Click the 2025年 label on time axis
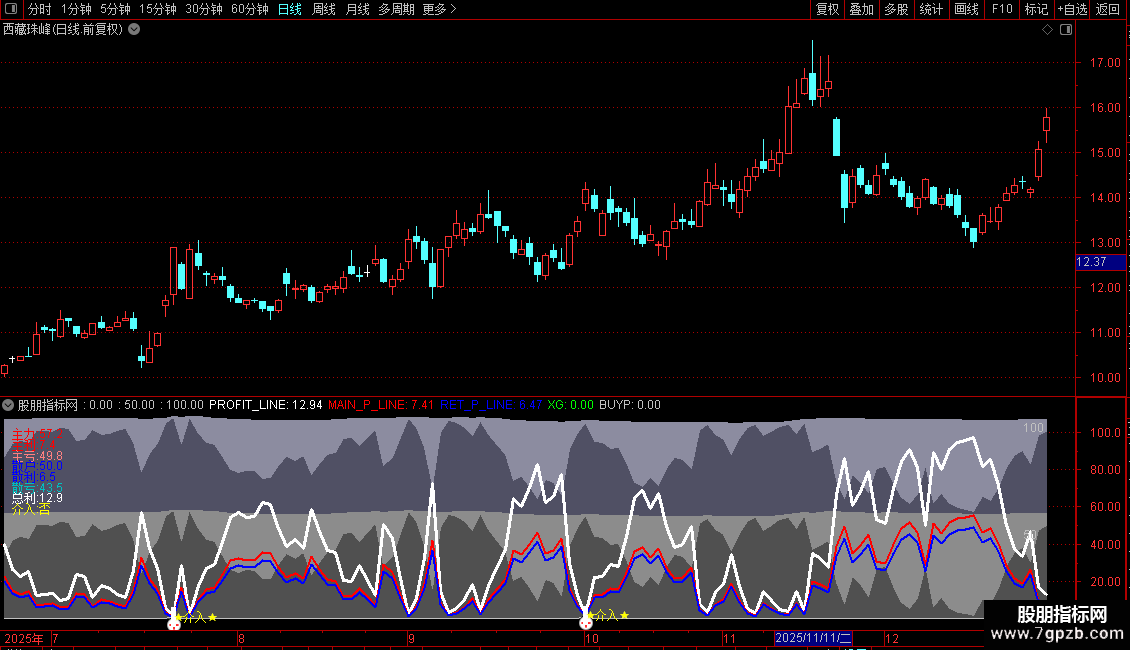Screen dimensions: 1130x650 [24, 638]
